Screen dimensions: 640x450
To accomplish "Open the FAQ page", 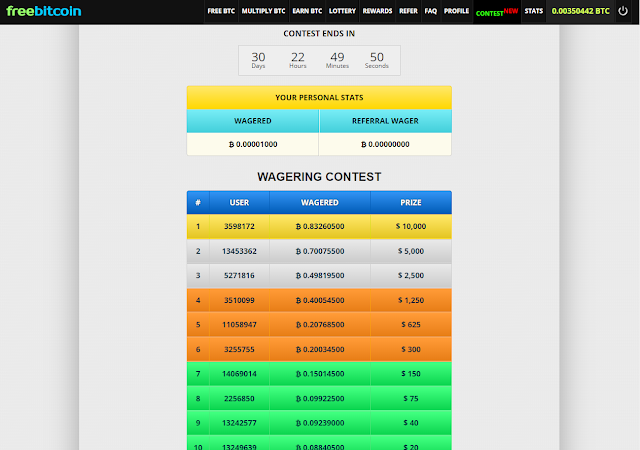I will pyautogui.click(x=431, y=11).
